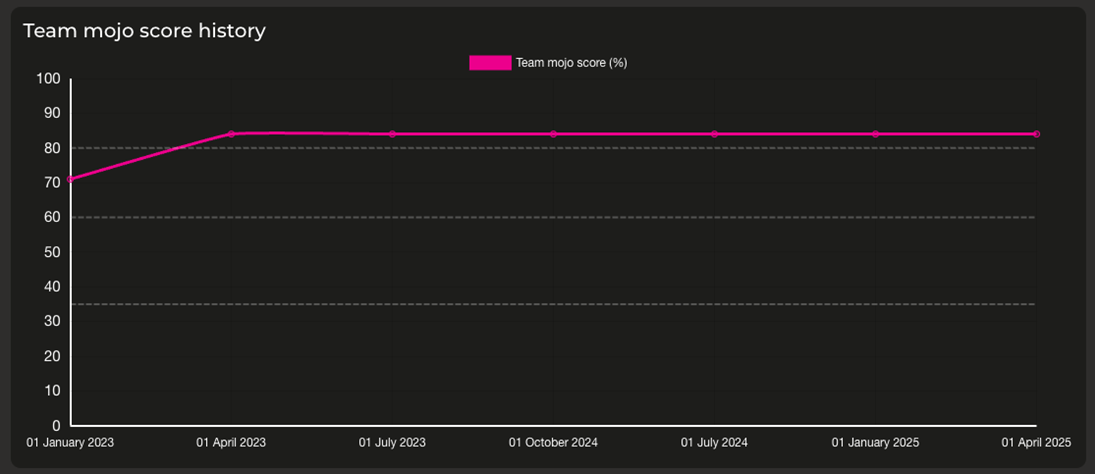This screenshot has width=1095, height=474.
Task: Click the Team mojo score history title
Action: (x=144, y=31)
